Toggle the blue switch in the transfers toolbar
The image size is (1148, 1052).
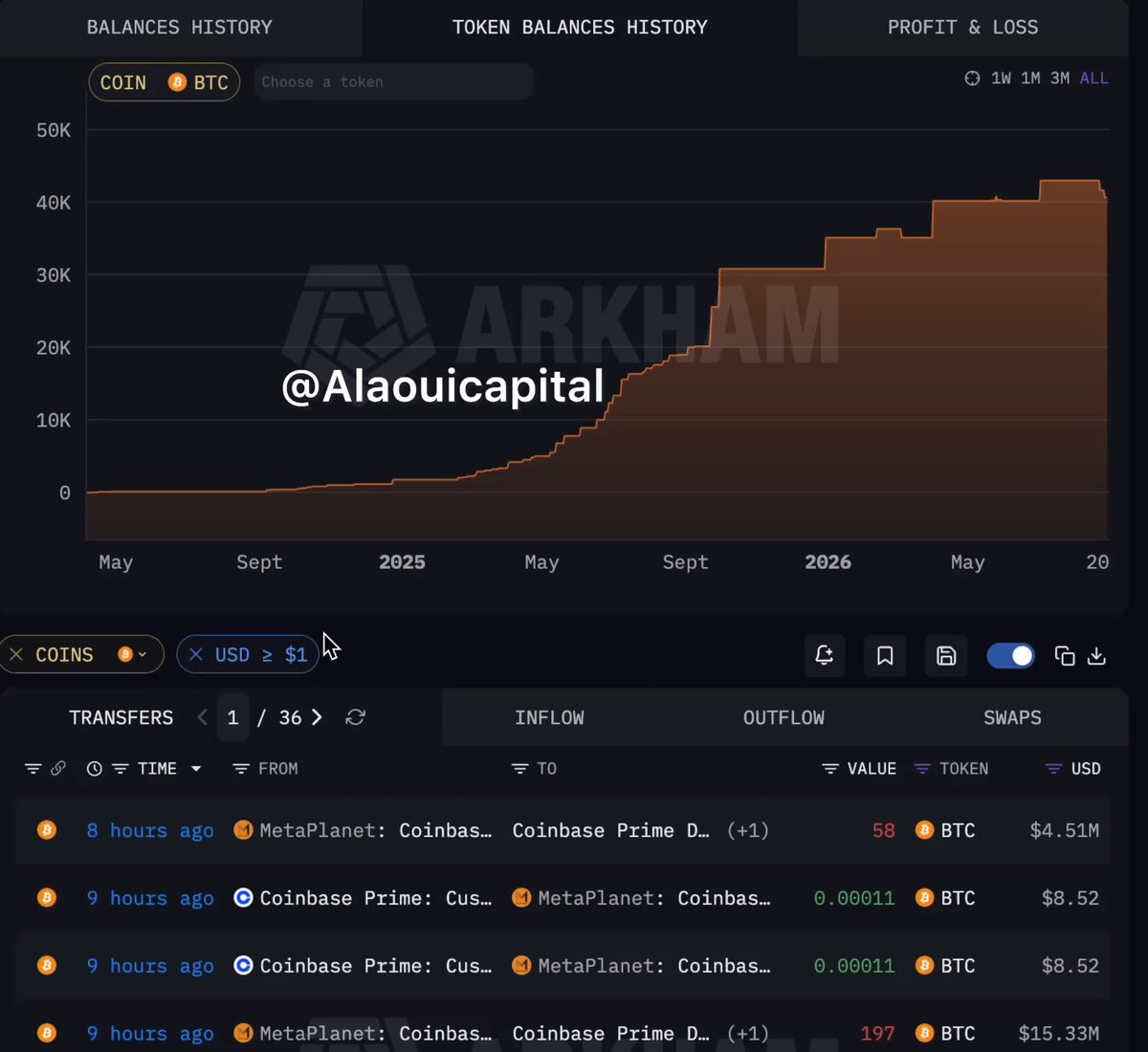click(1010, 656)
